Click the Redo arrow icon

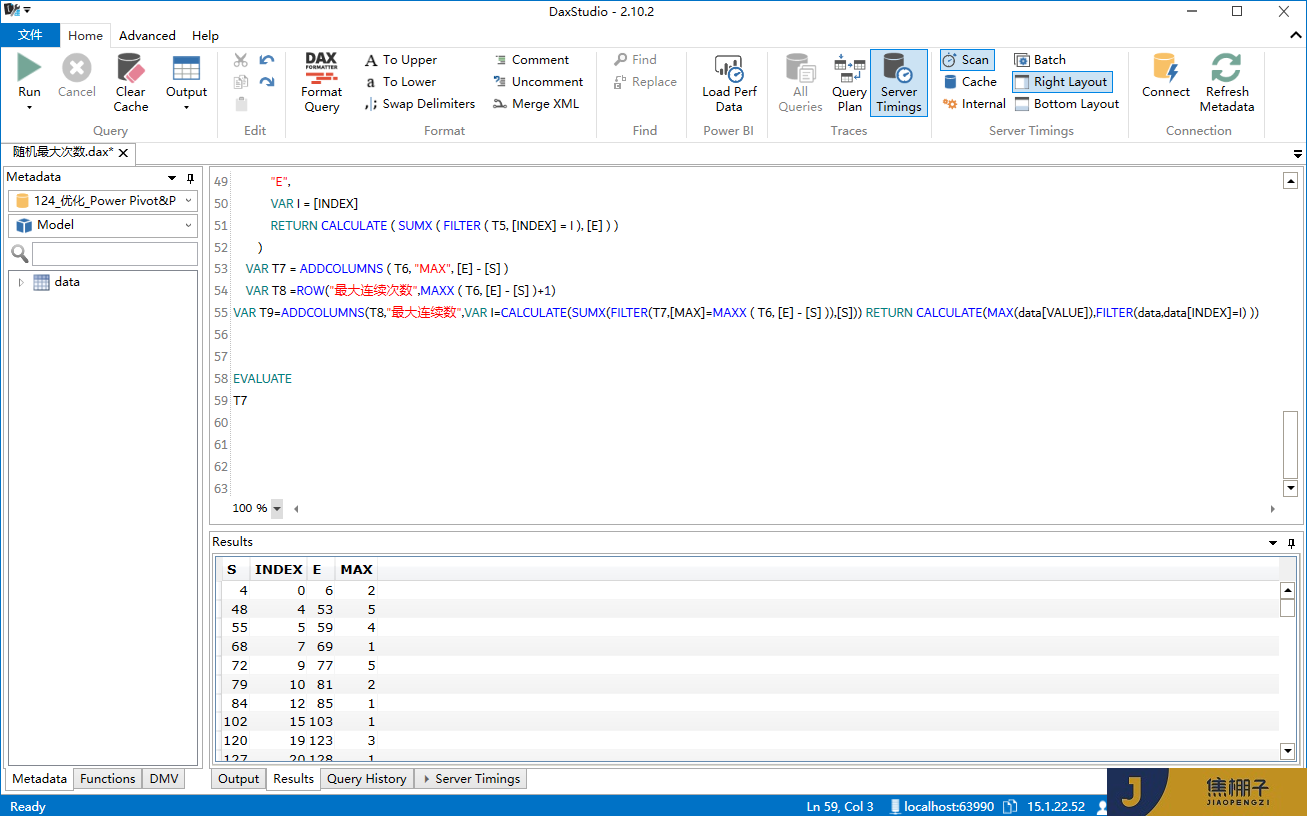point(267,82)
